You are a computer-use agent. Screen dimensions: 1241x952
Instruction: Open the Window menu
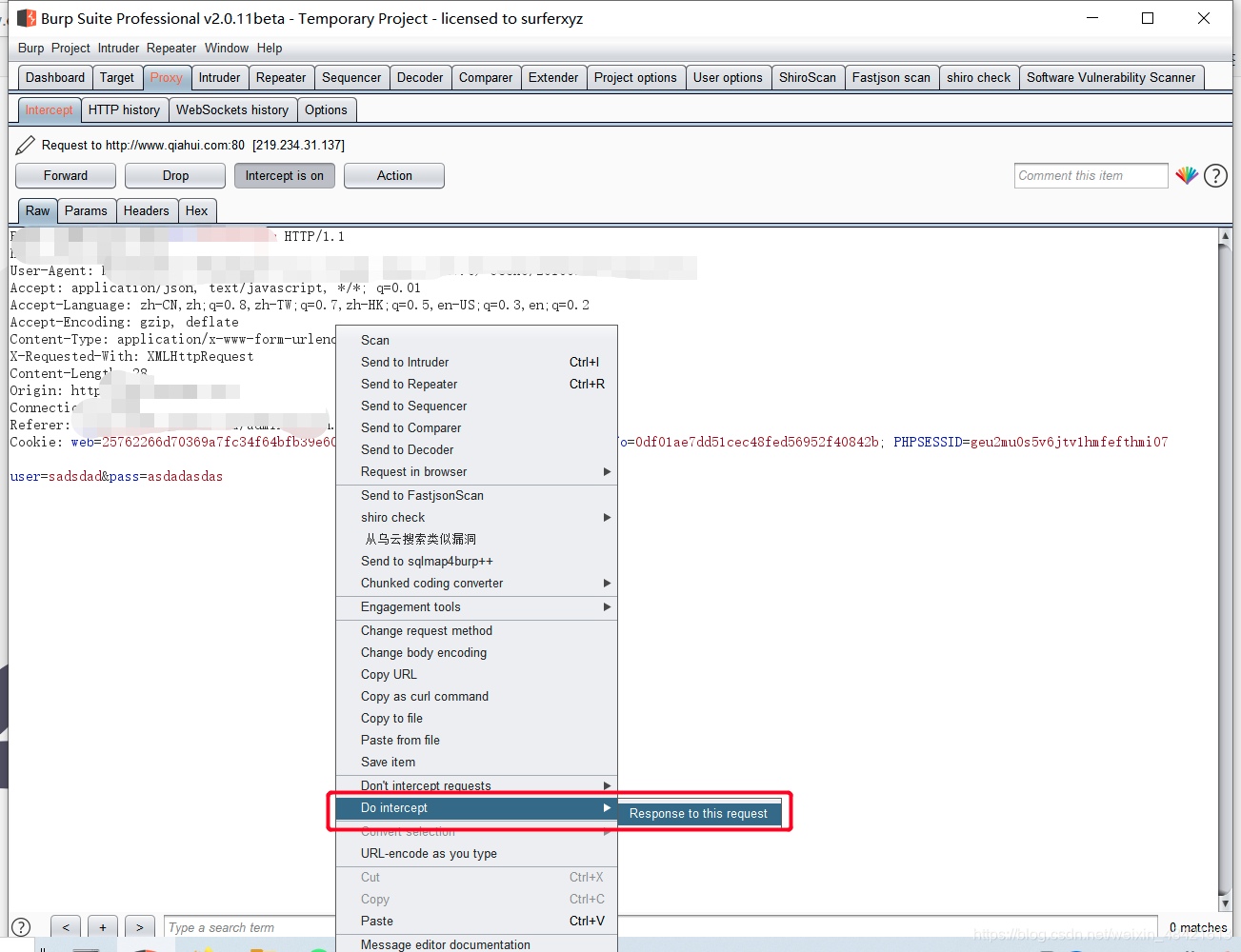227,48
